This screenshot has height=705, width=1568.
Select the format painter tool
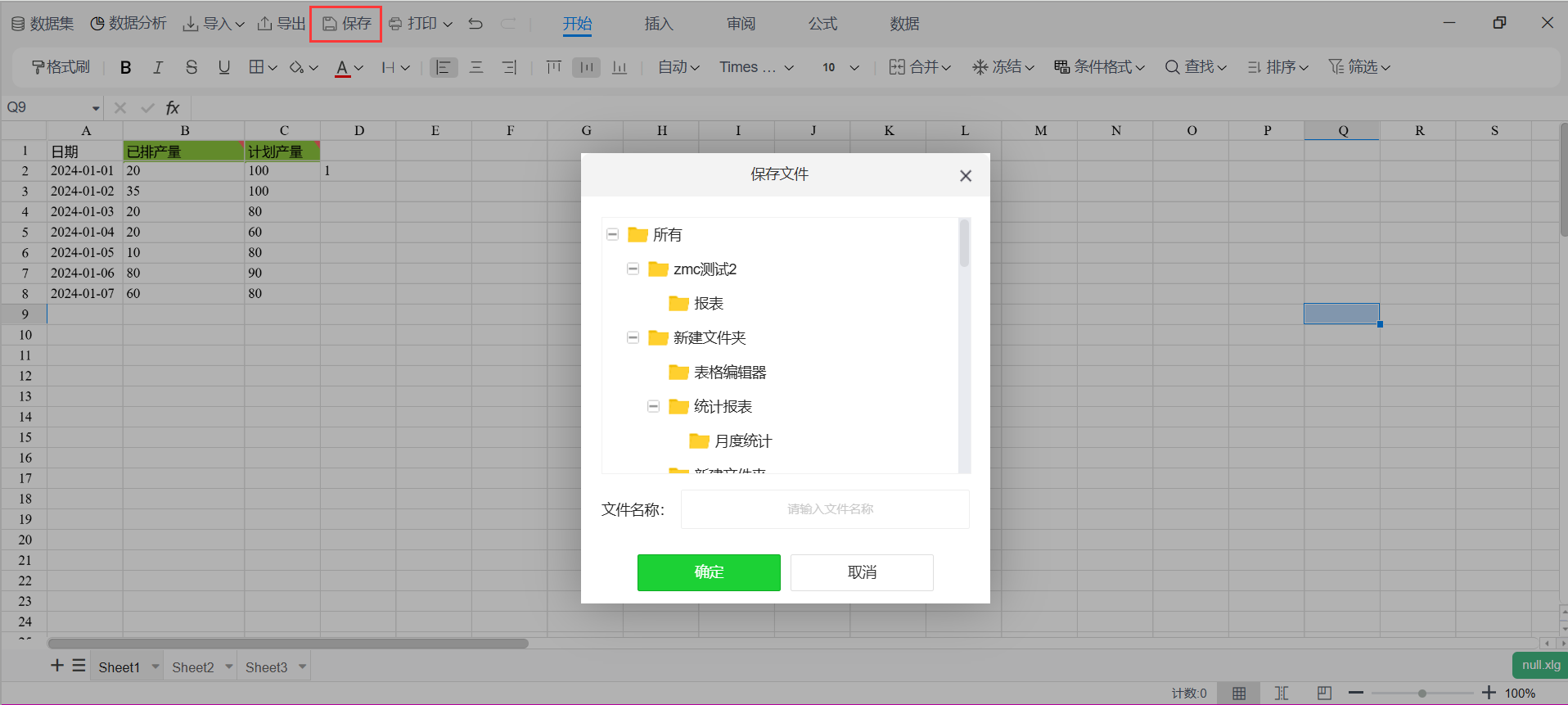coord(61,67)
